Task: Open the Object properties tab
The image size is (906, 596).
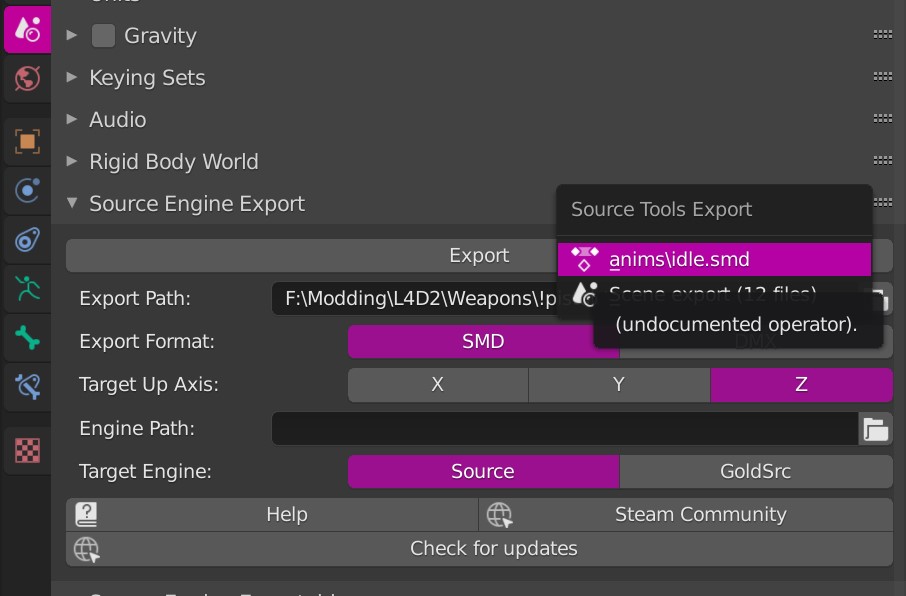Action: tap(27, 141)
